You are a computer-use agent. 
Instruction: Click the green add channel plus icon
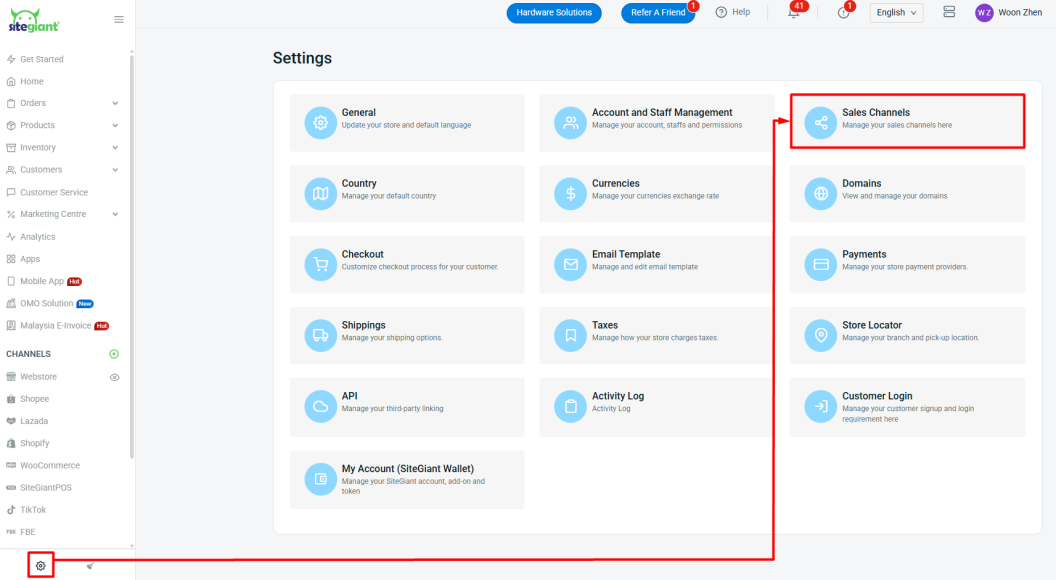coord(114,354)
